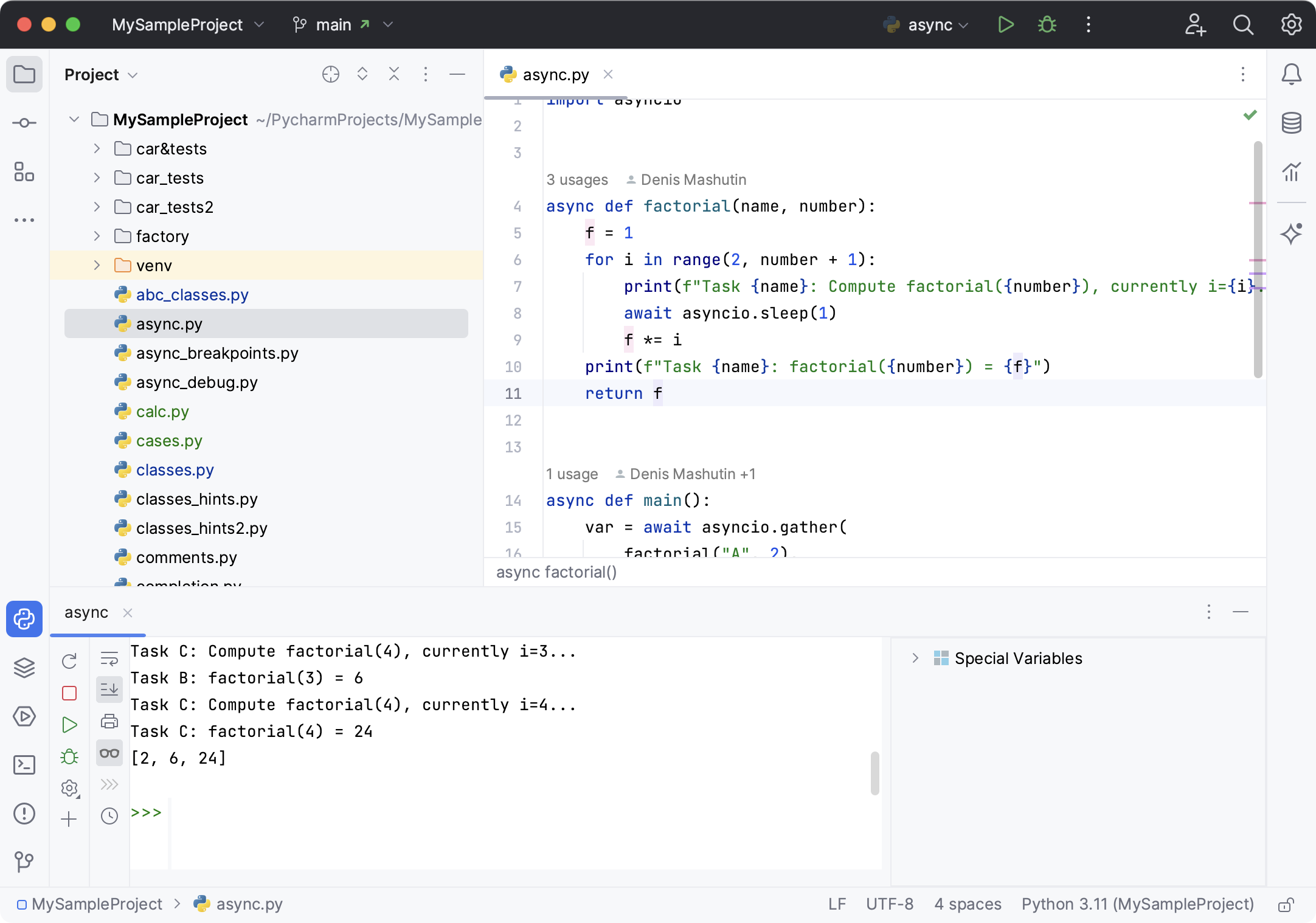Open the AI Assistant sparkle icon
The width and height of the screenshot is (1316, 923).
1291,233
